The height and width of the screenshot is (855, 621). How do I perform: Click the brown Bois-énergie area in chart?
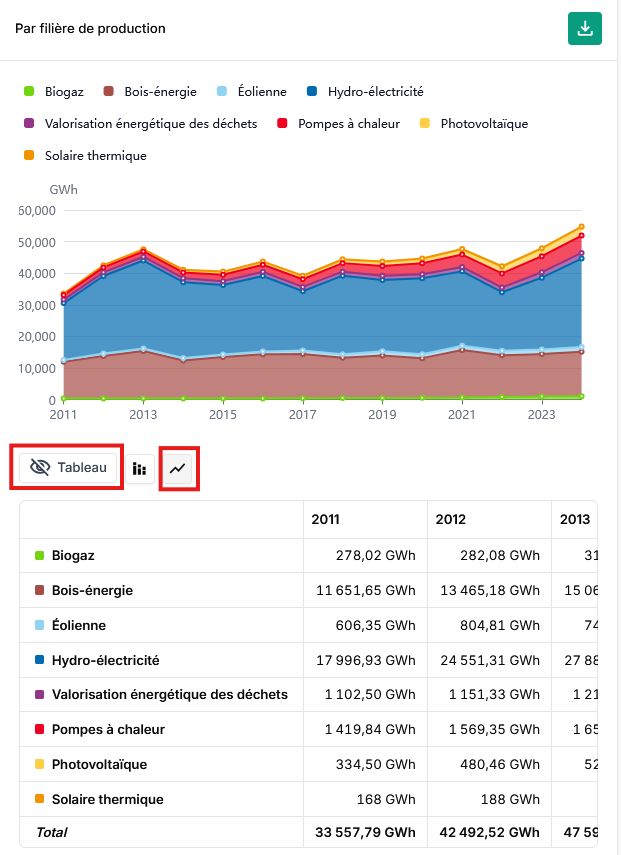tap(322, 379)
